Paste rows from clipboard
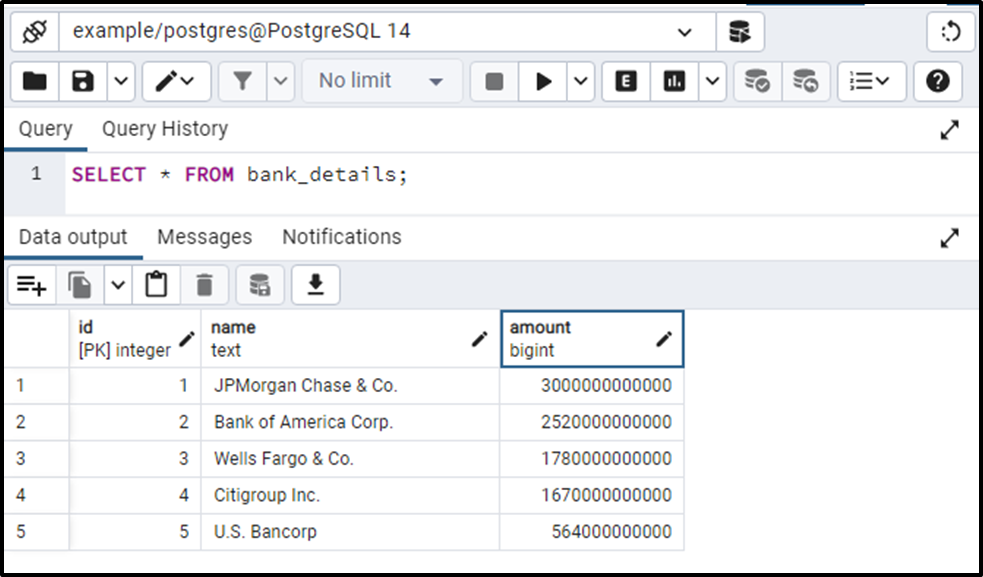This screenshot has height=577, width=983. click(157, 284)
